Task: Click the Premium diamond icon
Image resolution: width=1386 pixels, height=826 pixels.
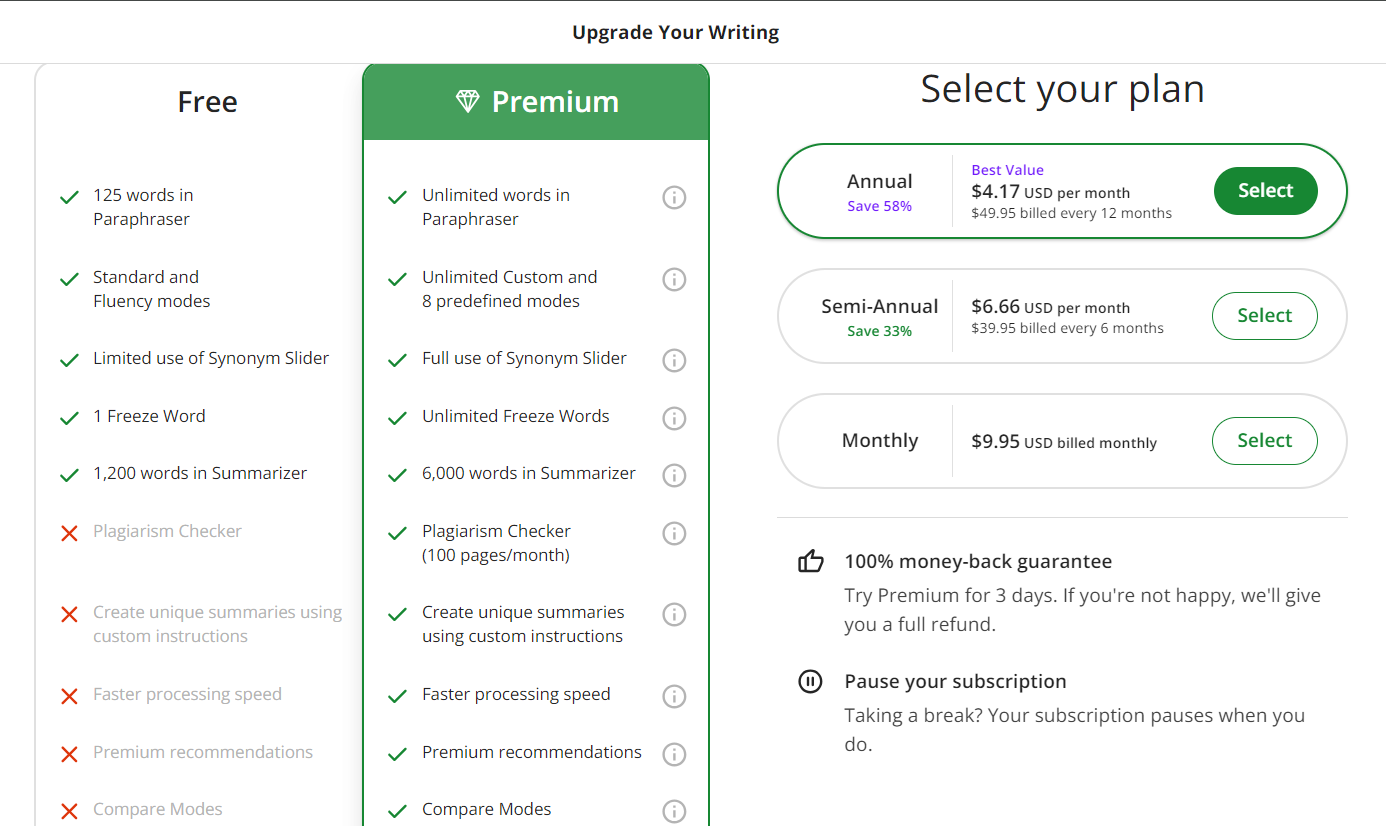Action: (467, 101)
